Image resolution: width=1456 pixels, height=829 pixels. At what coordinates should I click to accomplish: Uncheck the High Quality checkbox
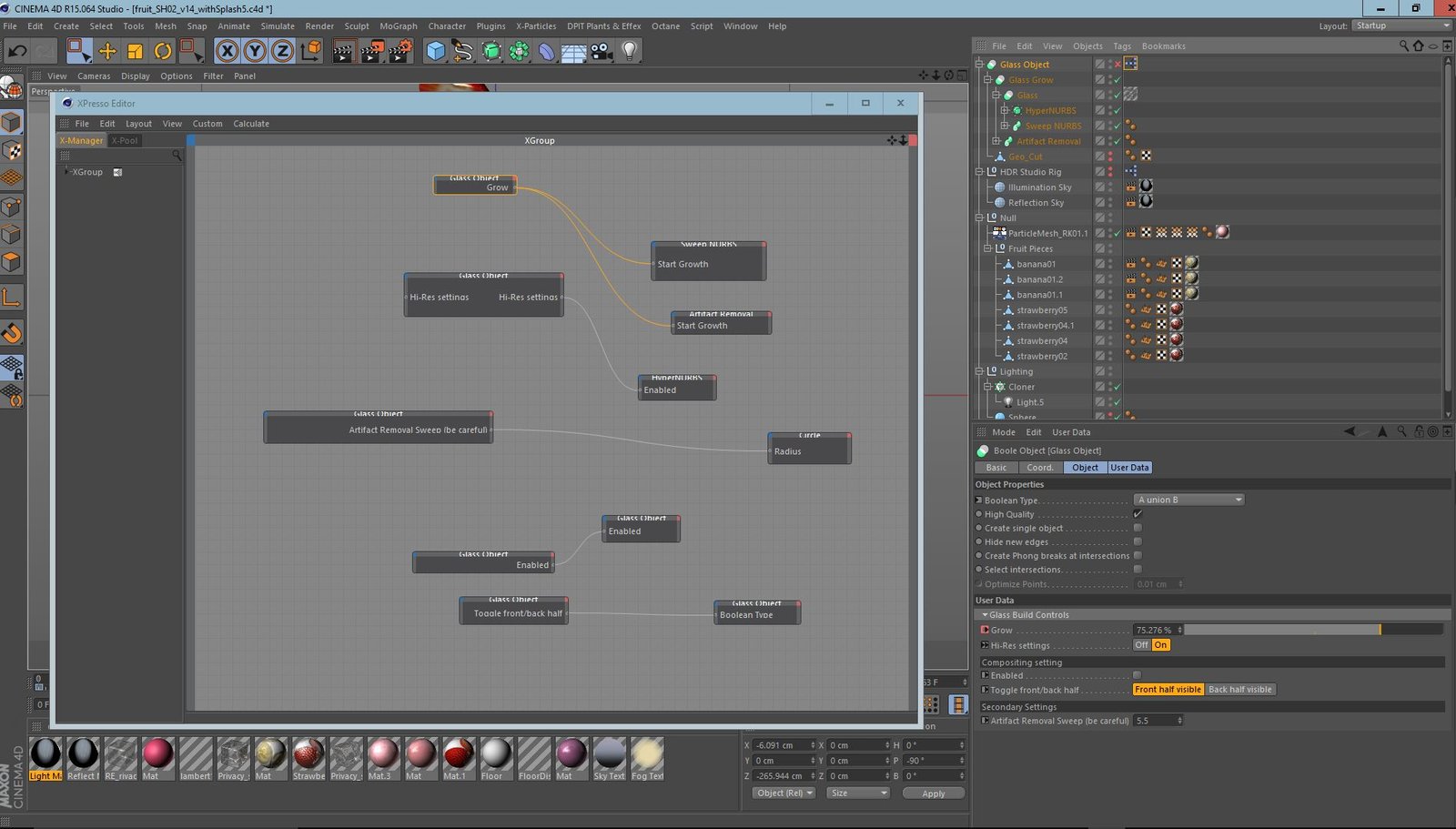point(1137,514)
